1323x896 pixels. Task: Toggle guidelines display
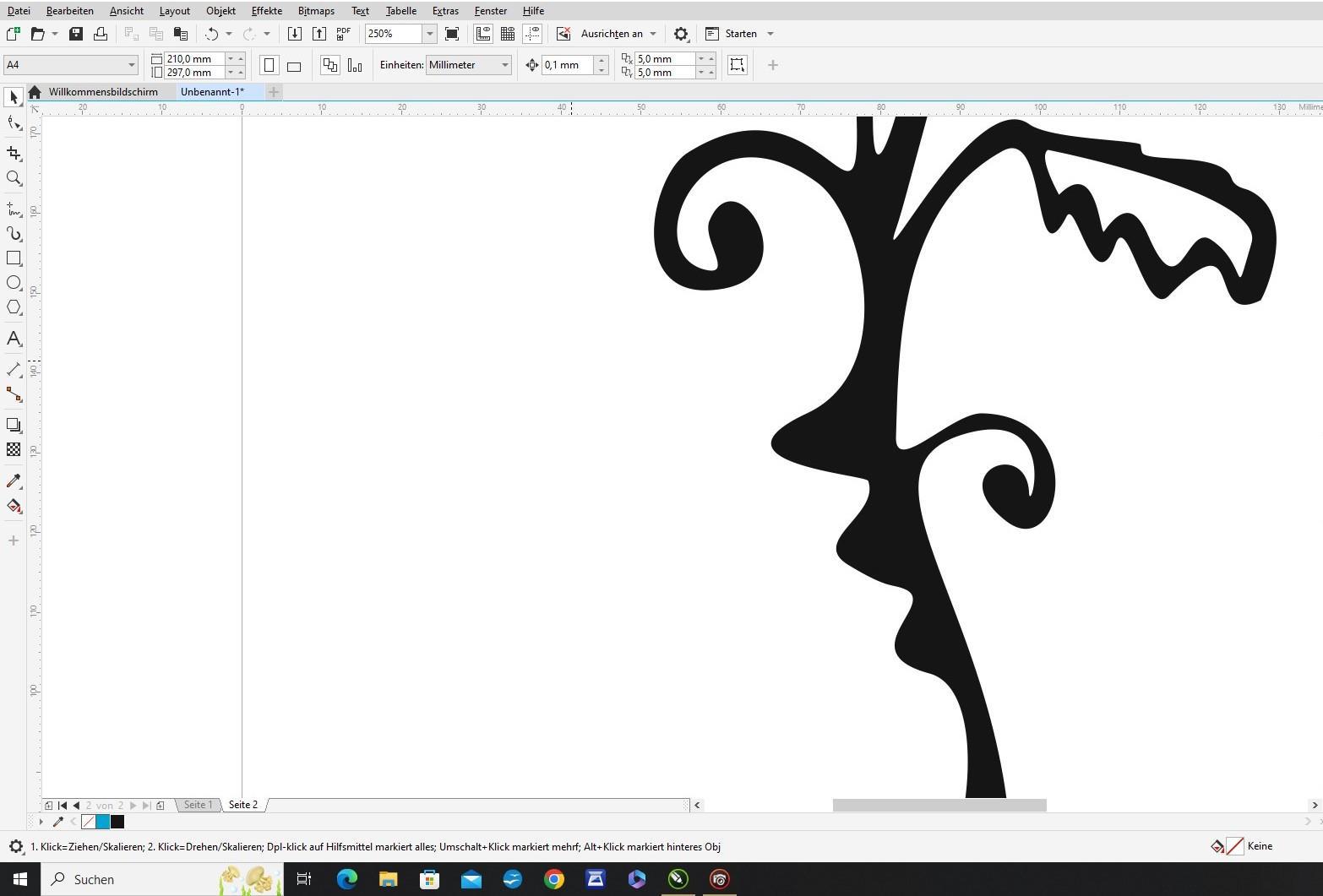[x=532, y=34]
